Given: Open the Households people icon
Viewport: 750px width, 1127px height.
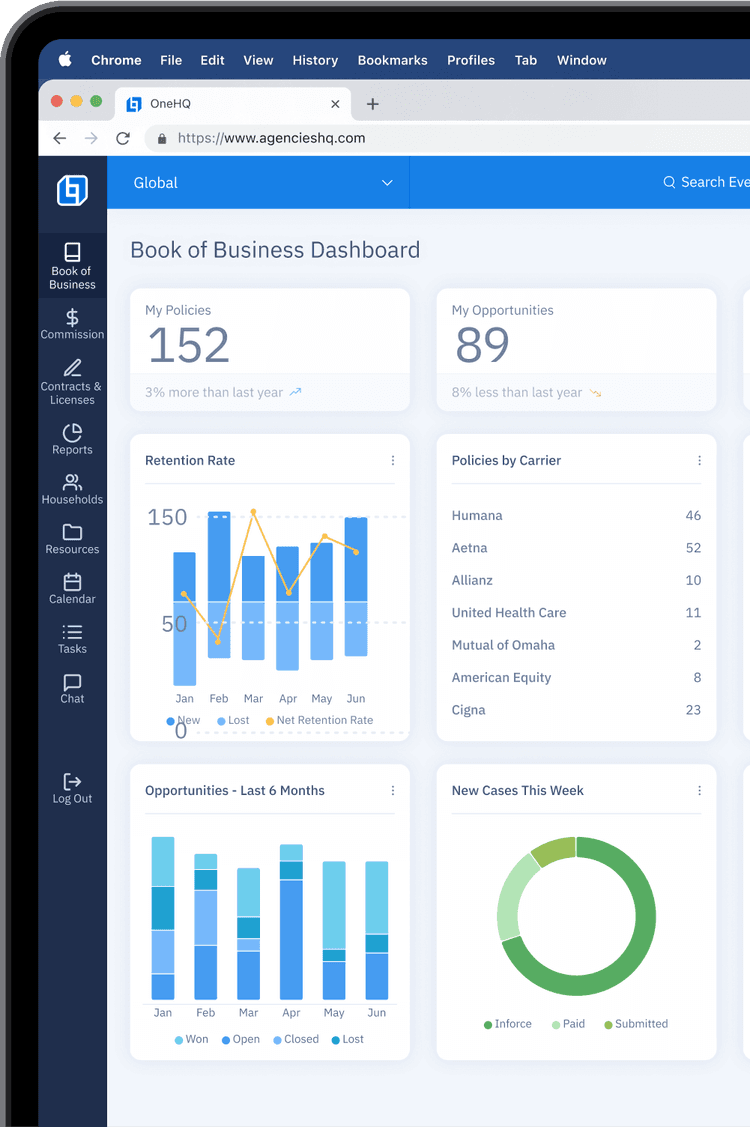Looking at the screenshot, I should tap(72, 483).
